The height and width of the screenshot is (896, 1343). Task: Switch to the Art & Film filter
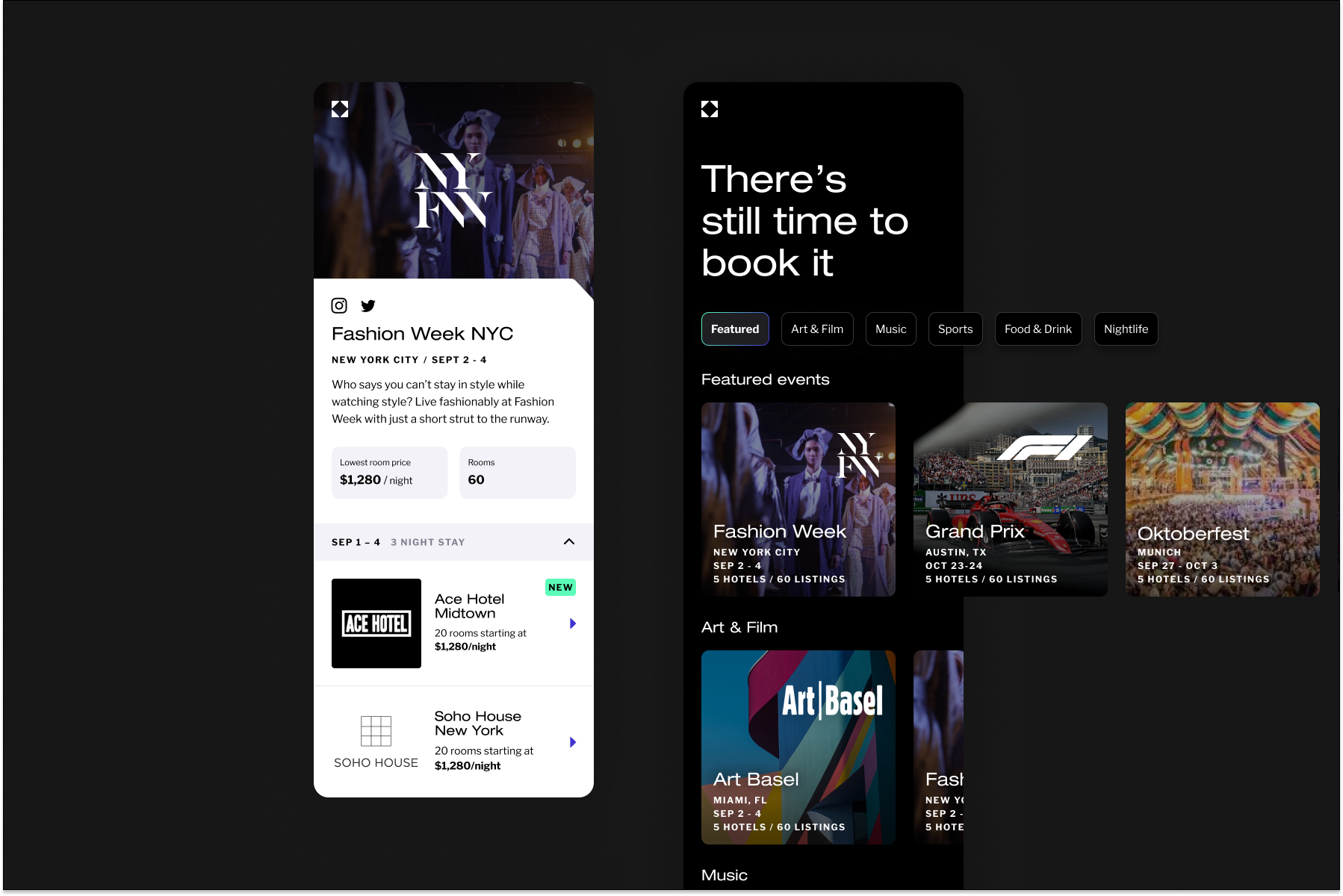click(816, 329)
